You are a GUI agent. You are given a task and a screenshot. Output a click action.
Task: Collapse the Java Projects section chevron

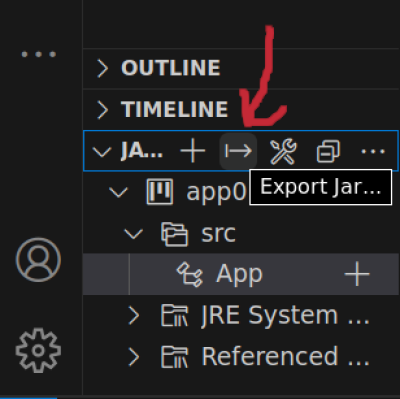[x=101, y=152]
